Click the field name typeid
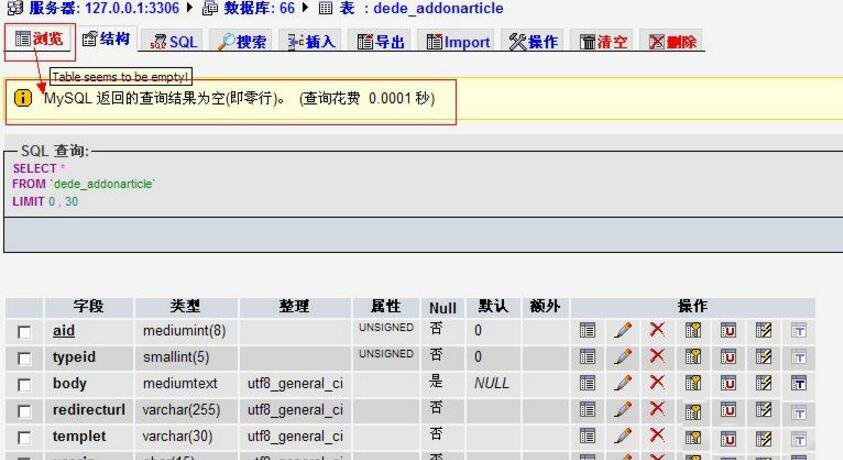The width and height of the screenshot is (843, 460). (74, 357)
